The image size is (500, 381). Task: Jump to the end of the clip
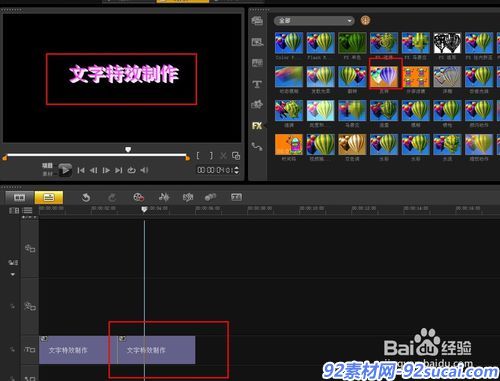[119, 170]
